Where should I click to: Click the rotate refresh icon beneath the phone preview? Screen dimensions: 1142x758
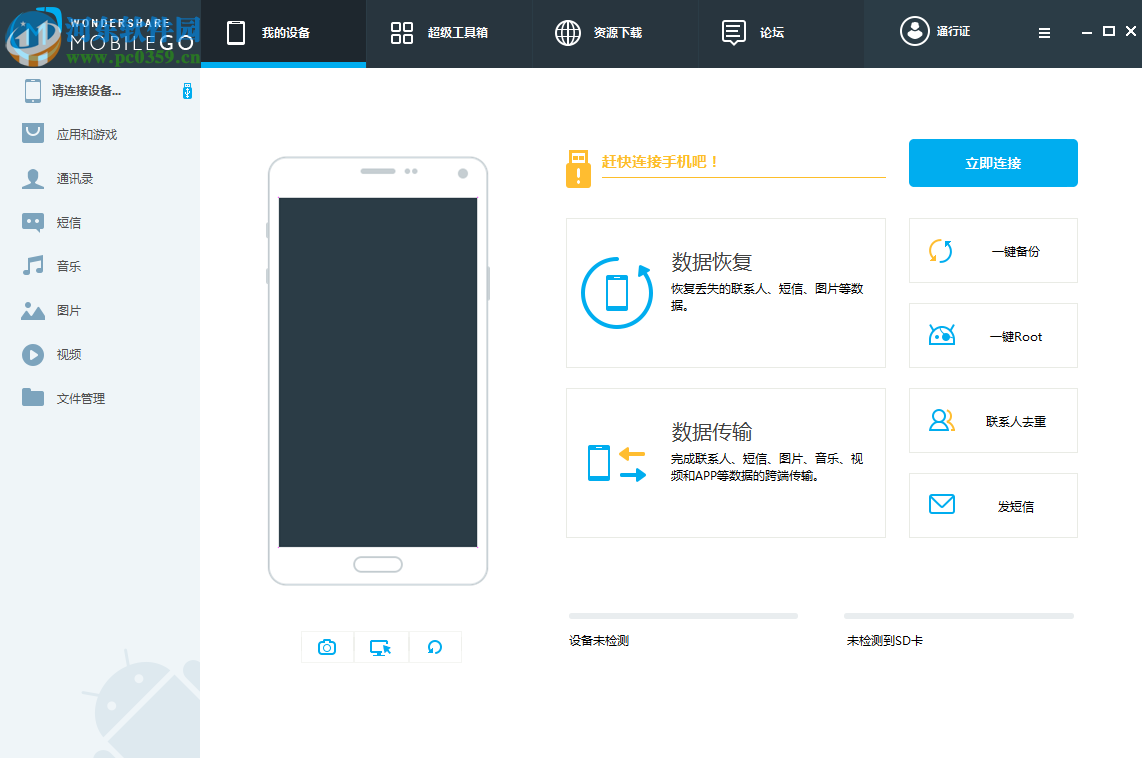(x=435, y=647)
